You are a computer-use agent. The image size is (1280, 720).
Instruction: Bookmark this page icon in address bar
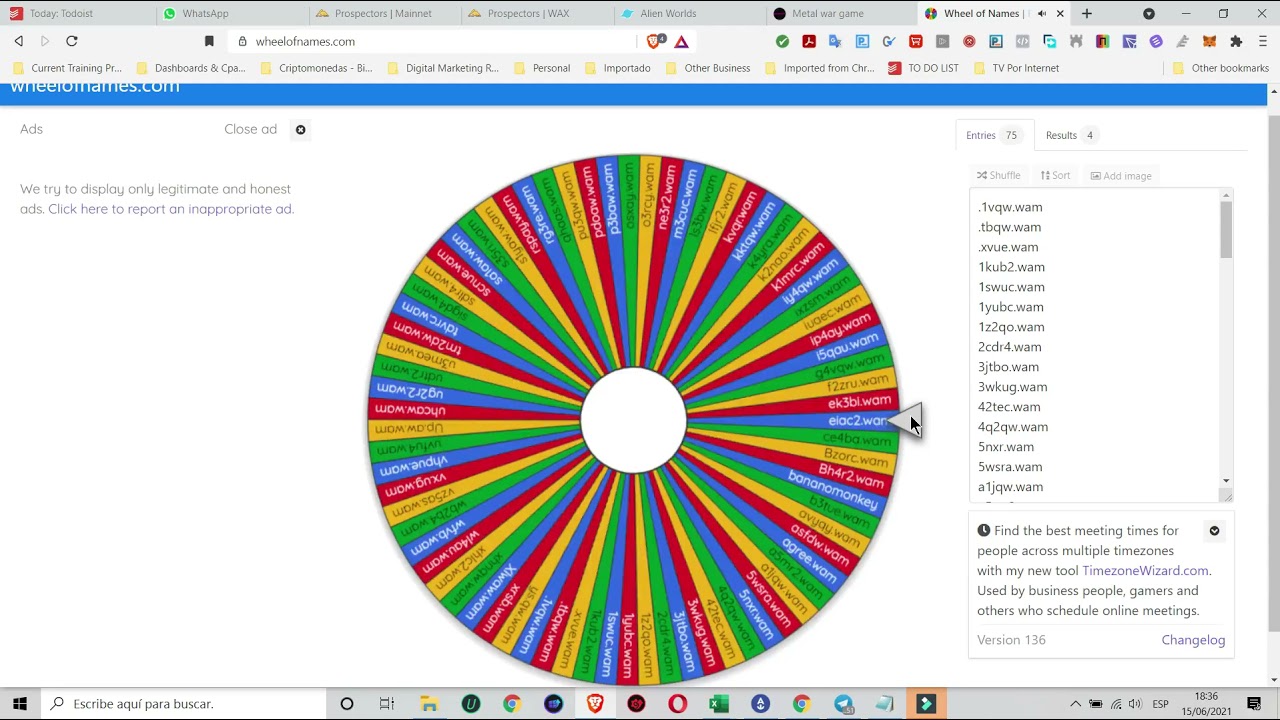pos(209,41)
